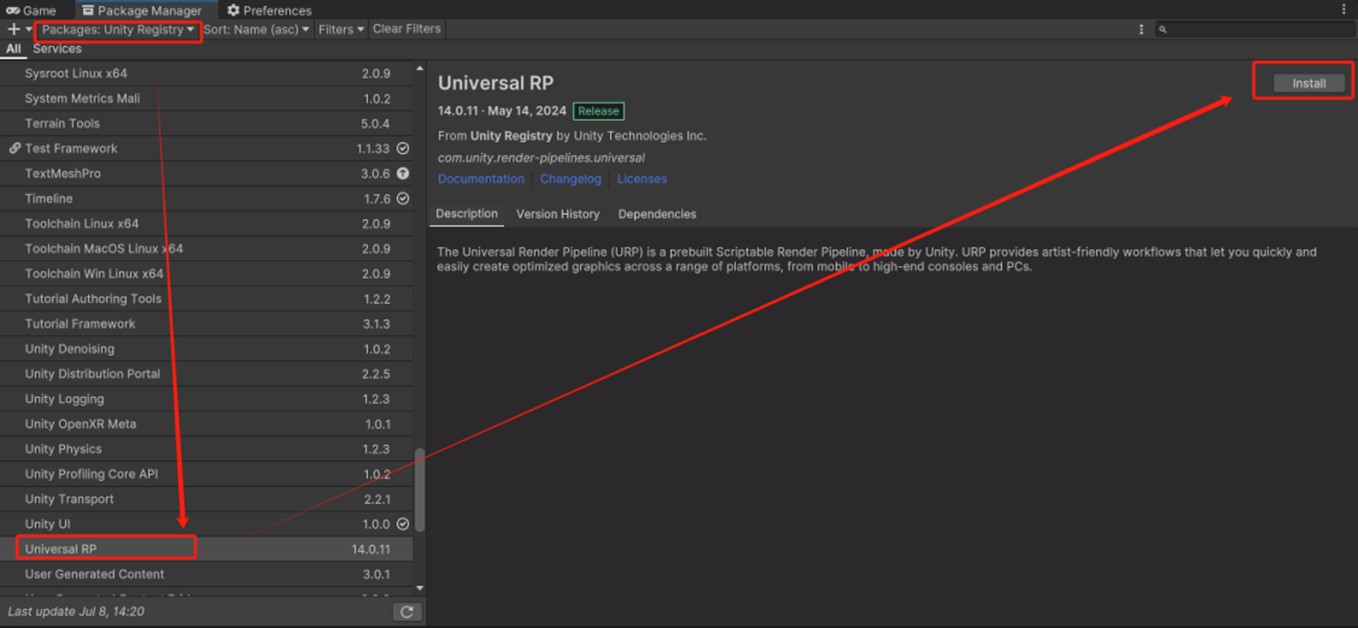Open the Package Manager toolbar three-dot menu

click(1141, 30)
